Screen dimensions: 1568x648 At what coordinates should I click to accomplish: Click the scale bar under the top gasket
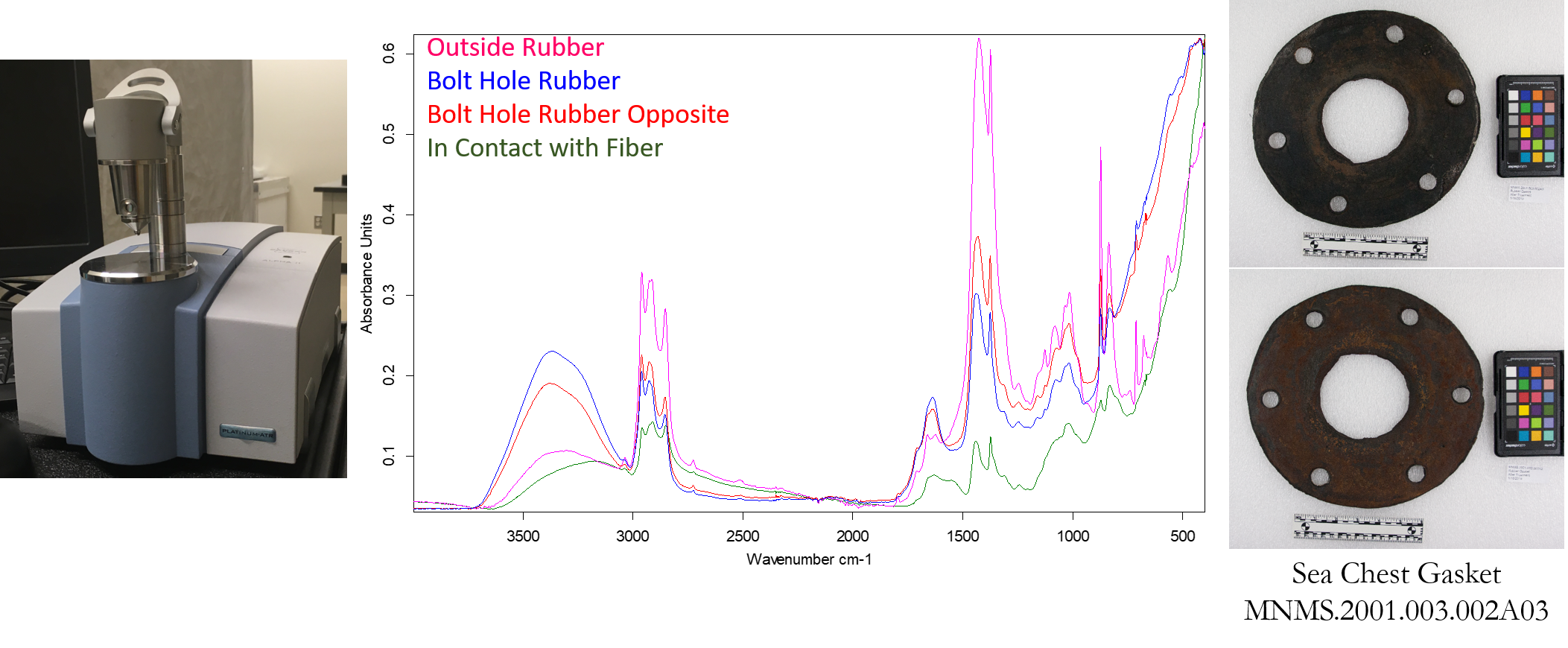click(1365, 247)
